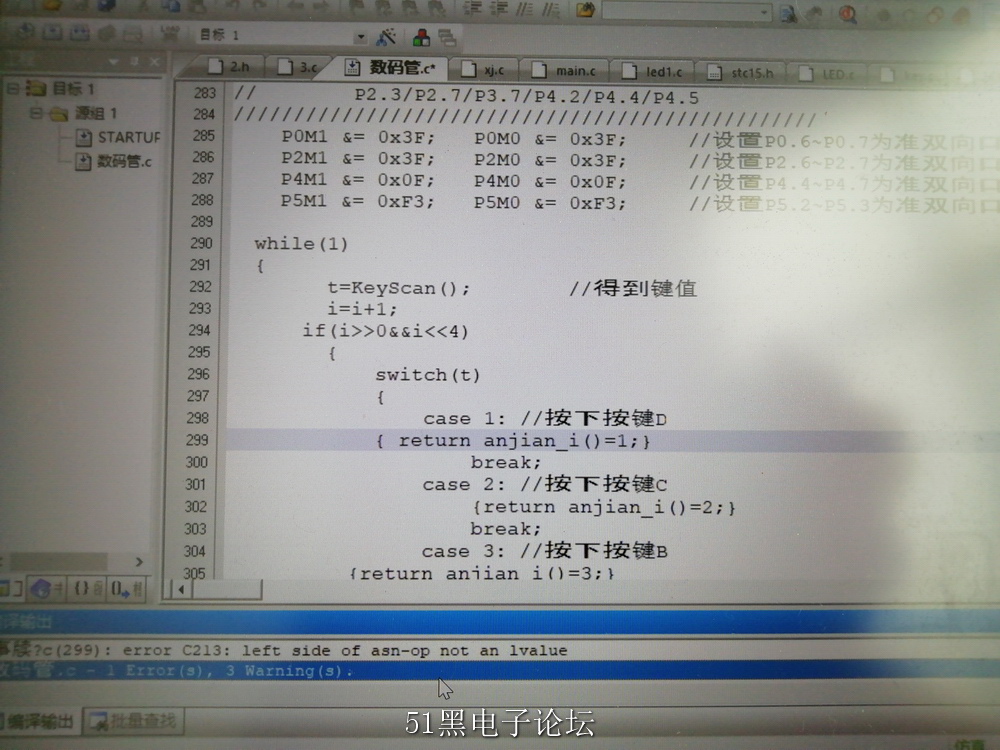Click the project panel menu dropdown triangle
This screenshot has width=1000, height=750.
coord(114,62)
